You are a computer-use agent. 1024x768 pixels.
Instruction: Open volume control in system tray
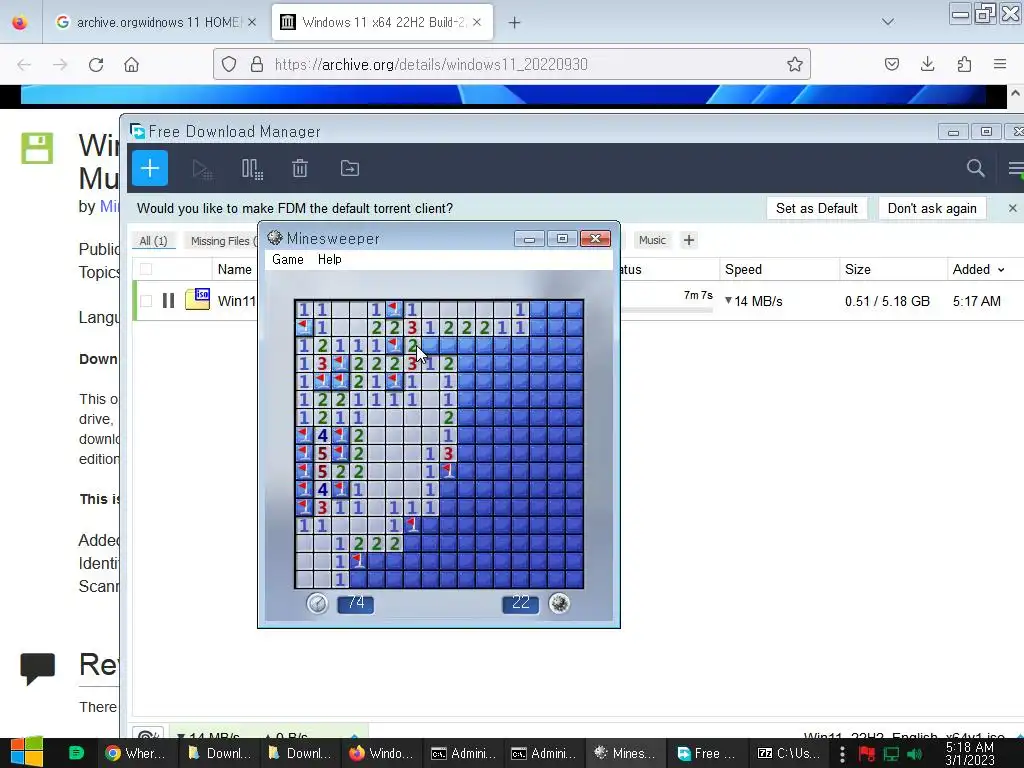click(915, 754)
